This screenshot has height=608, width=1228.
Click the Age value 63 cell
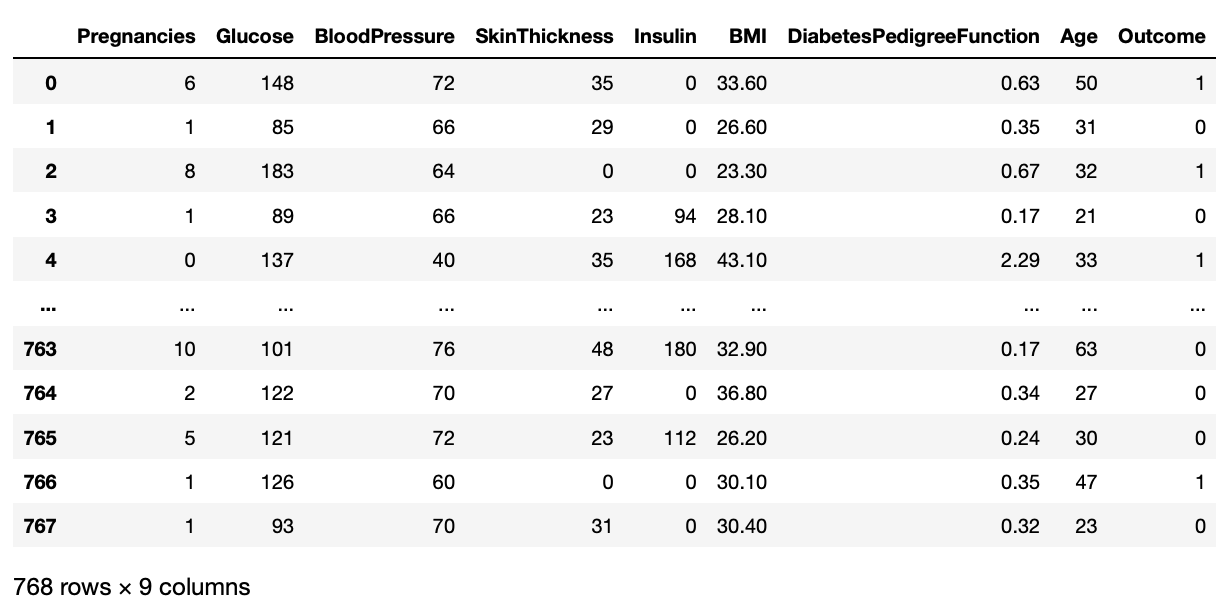click(1086, 349)
